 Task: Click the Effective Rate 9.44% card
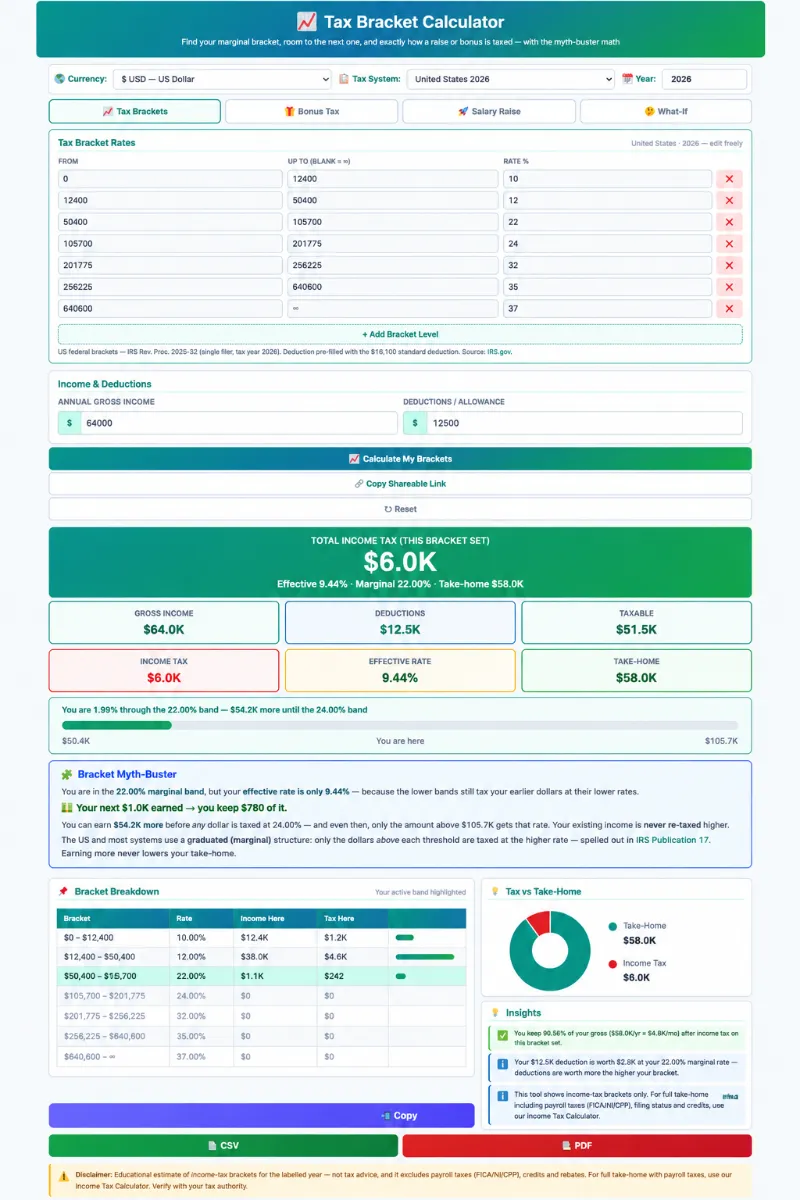pyautogui.click(x=400, y=670)
